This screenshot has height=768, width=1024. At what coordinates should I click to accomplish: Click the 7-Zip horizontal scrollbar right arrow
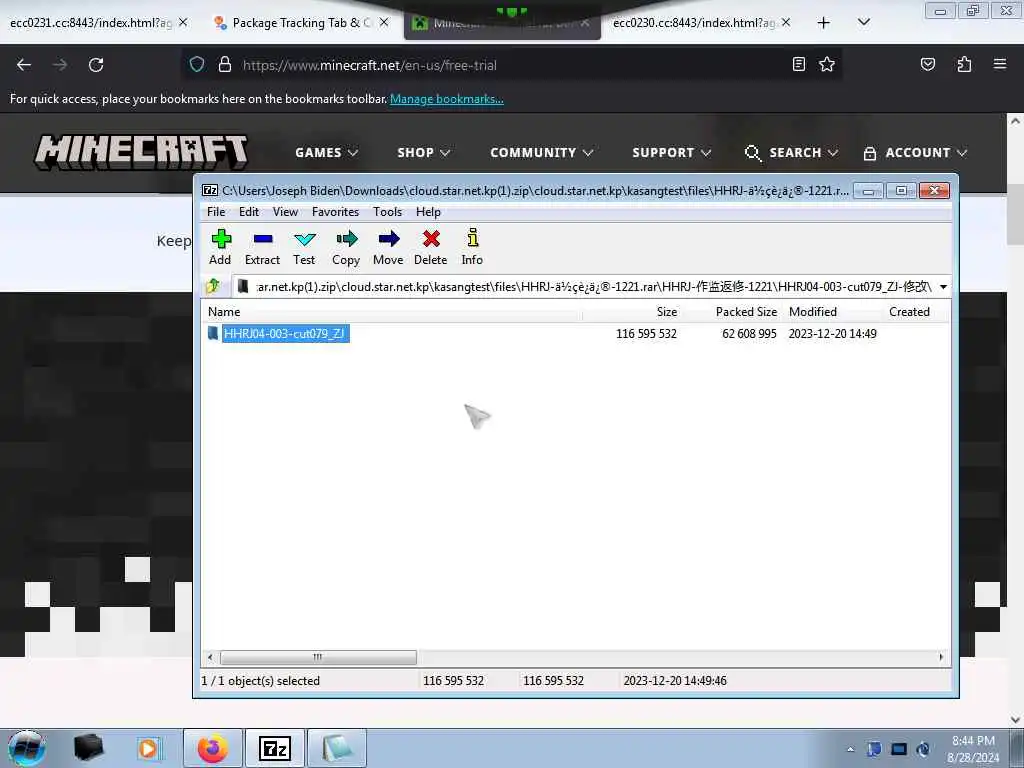pyautogui.click(x=941, y=657)
